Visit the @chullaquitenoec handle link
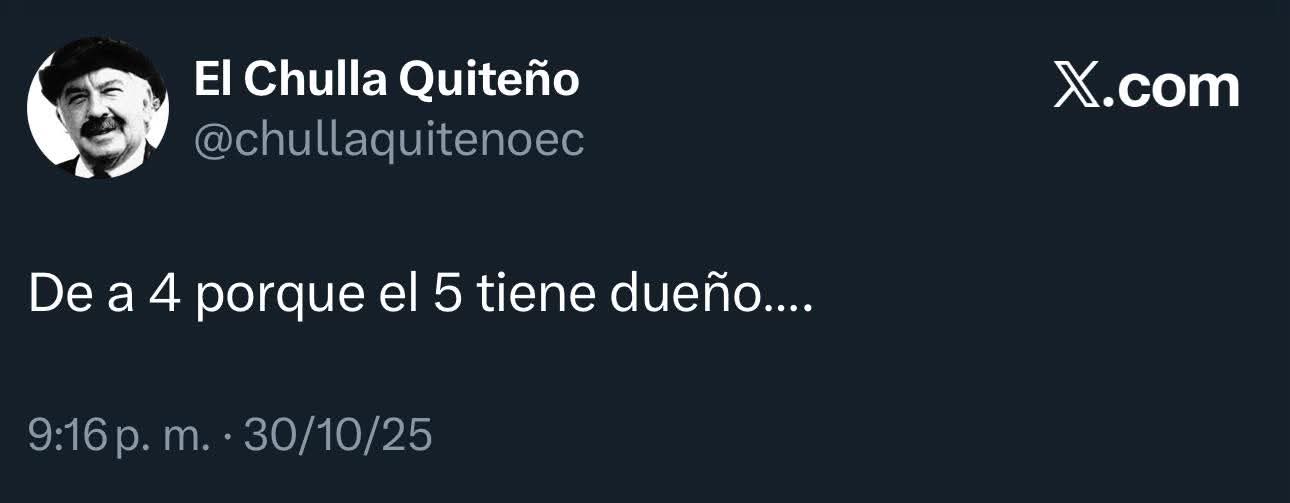The width and height of the screenshot is (1290, 503). click(x=388, y=140)
